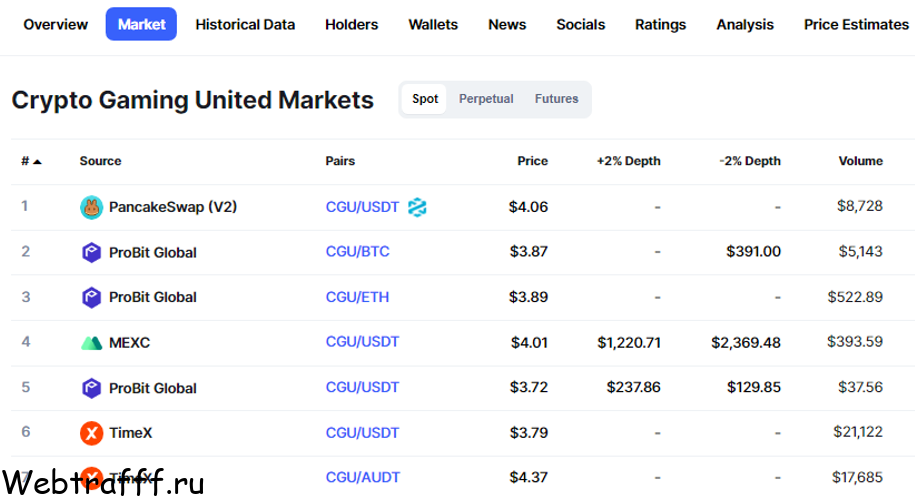Open the CGU/USDT pair on MEXC
The width and height of the screenshot is (915, 497).
point(362,341)
